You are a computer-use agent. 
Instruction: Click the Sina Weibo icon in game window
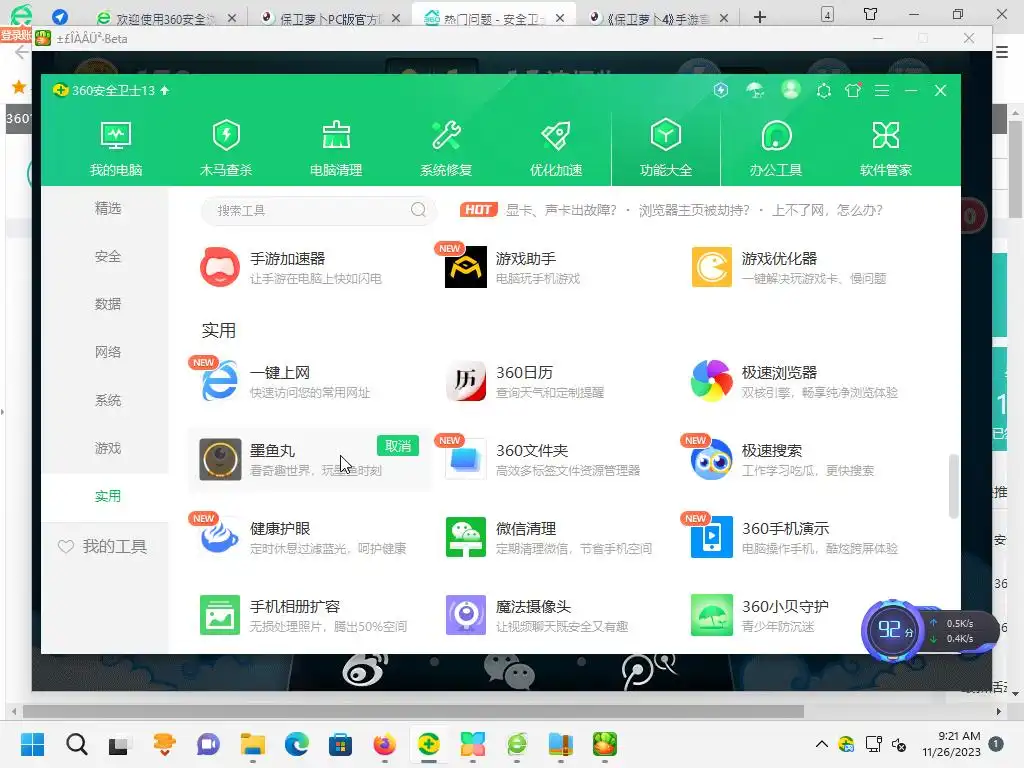pos(365,670)
